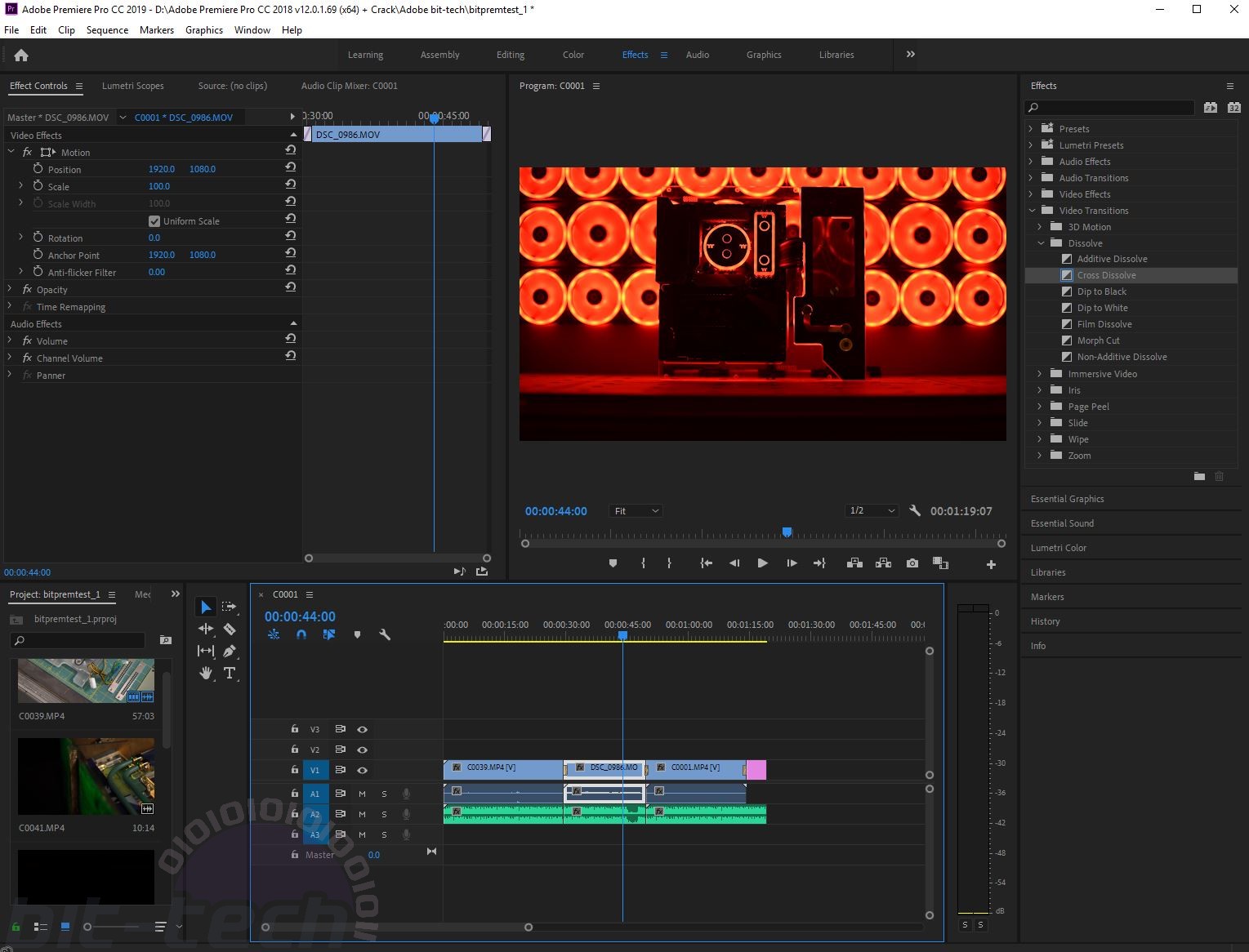Mute audio track A1
The height and width of the screenshot is (952, 1249).
[x=362, y=794]
